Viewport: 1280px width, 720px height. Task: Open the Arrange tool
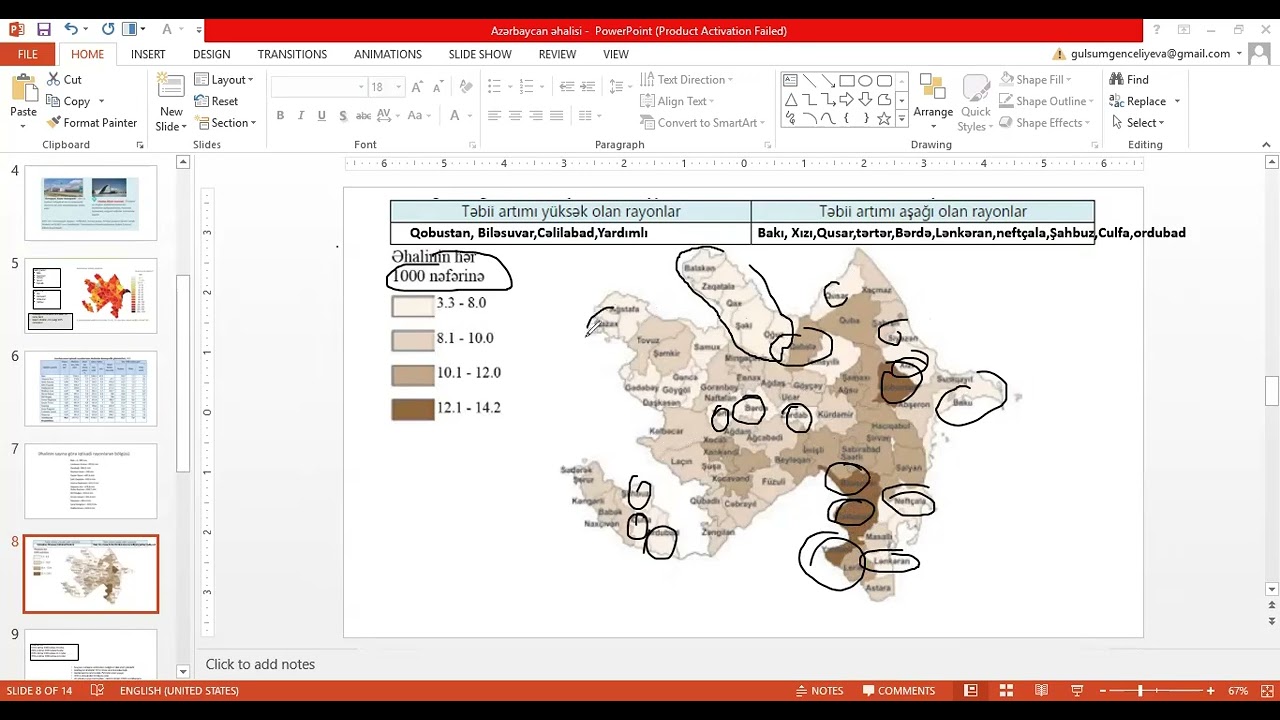tap(933, 102)
